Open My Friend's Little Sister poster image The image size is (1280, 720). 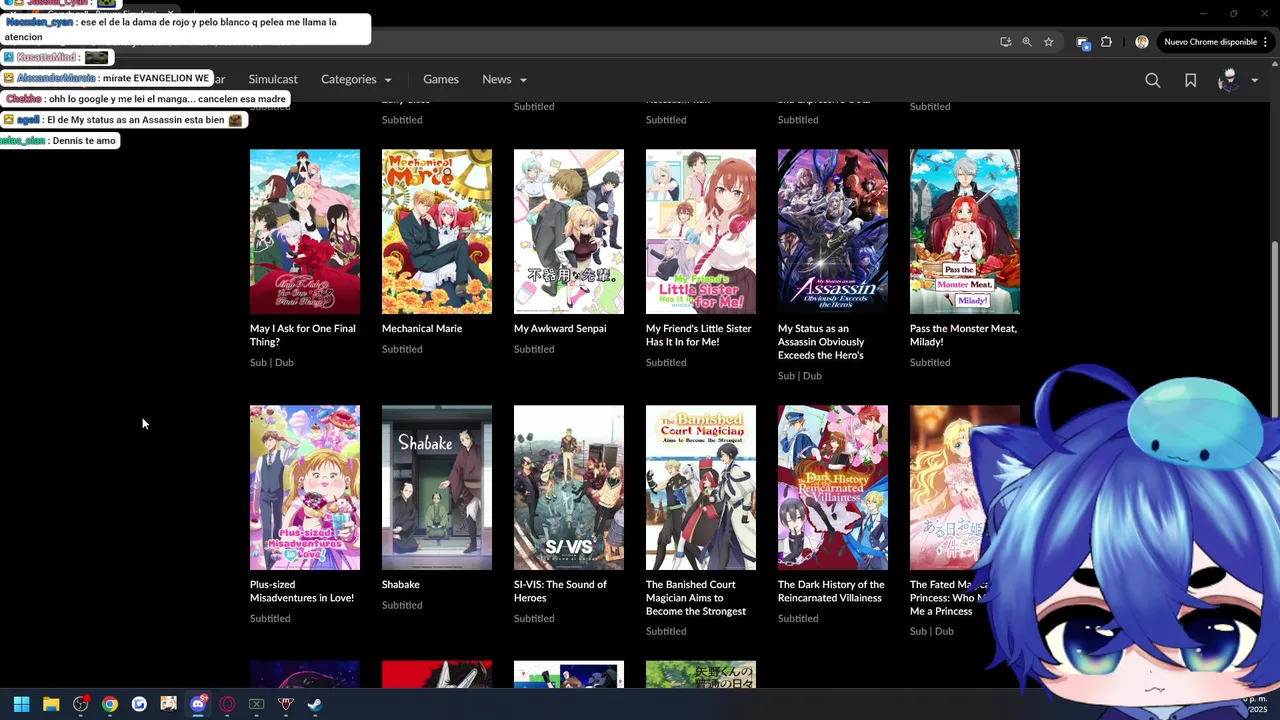click(x=701, y=232)
